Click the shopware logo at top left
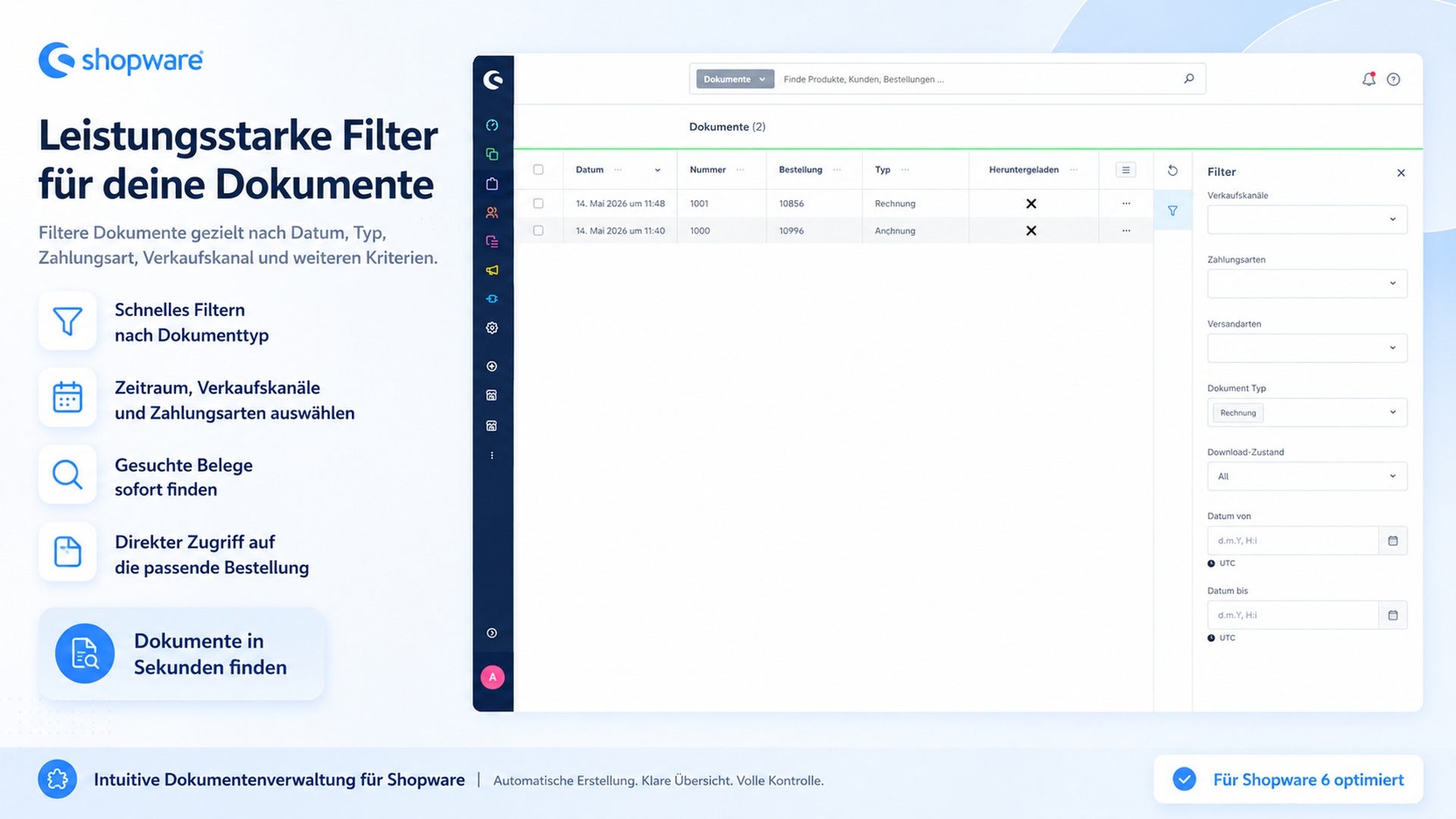 pos(121,60)
